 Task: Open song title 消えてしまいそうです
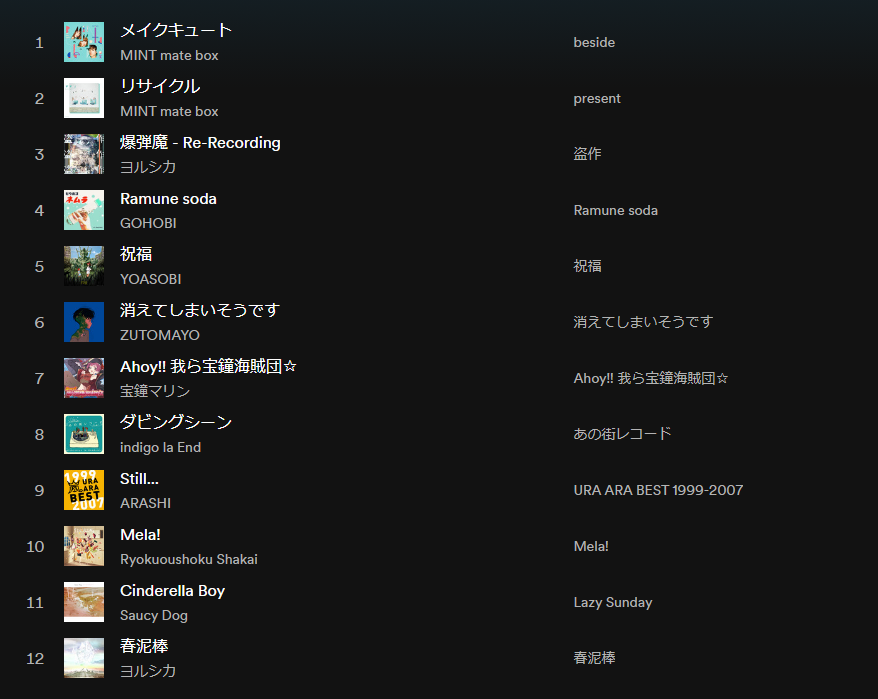(200, 310)
